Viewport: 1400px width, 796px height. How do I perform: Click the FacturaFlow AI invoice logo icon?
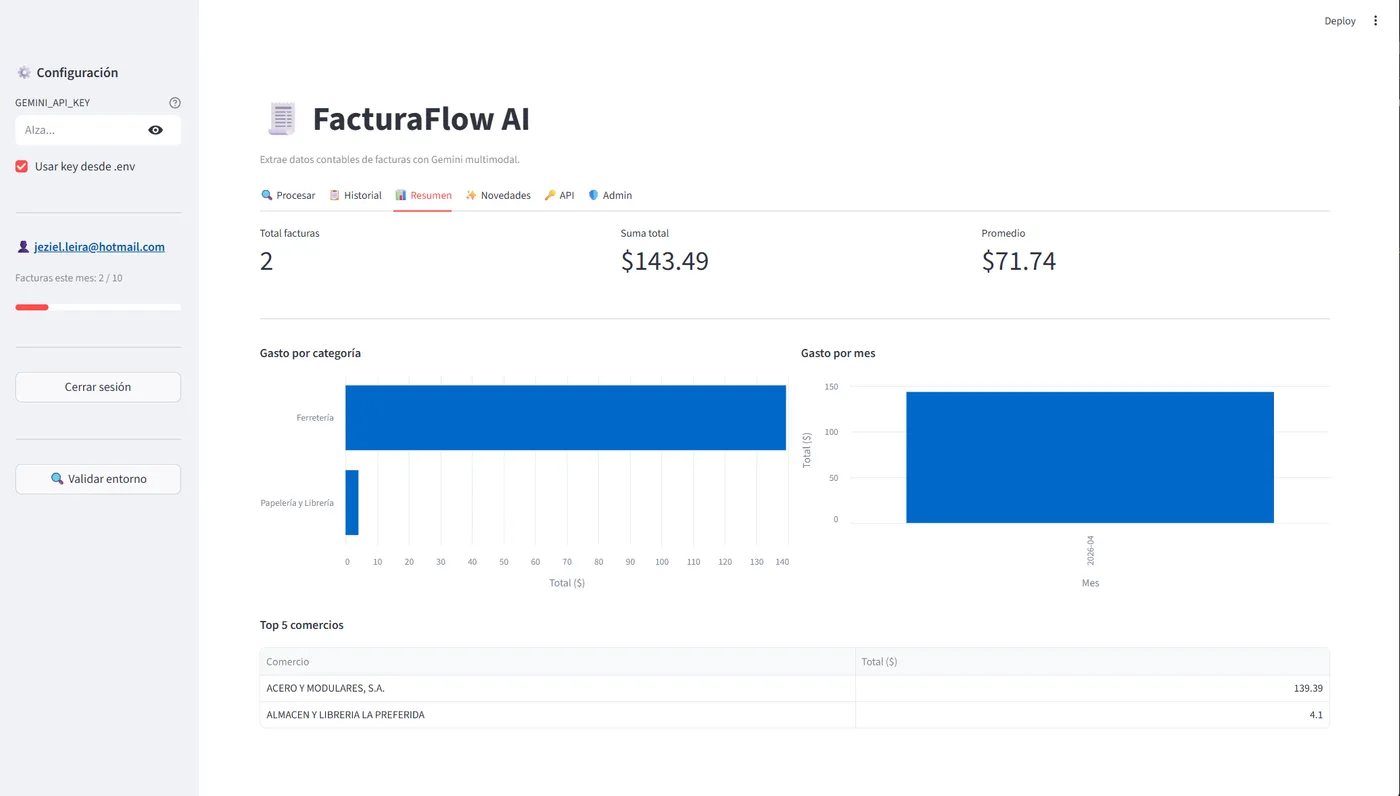click(x=282, y=119)
